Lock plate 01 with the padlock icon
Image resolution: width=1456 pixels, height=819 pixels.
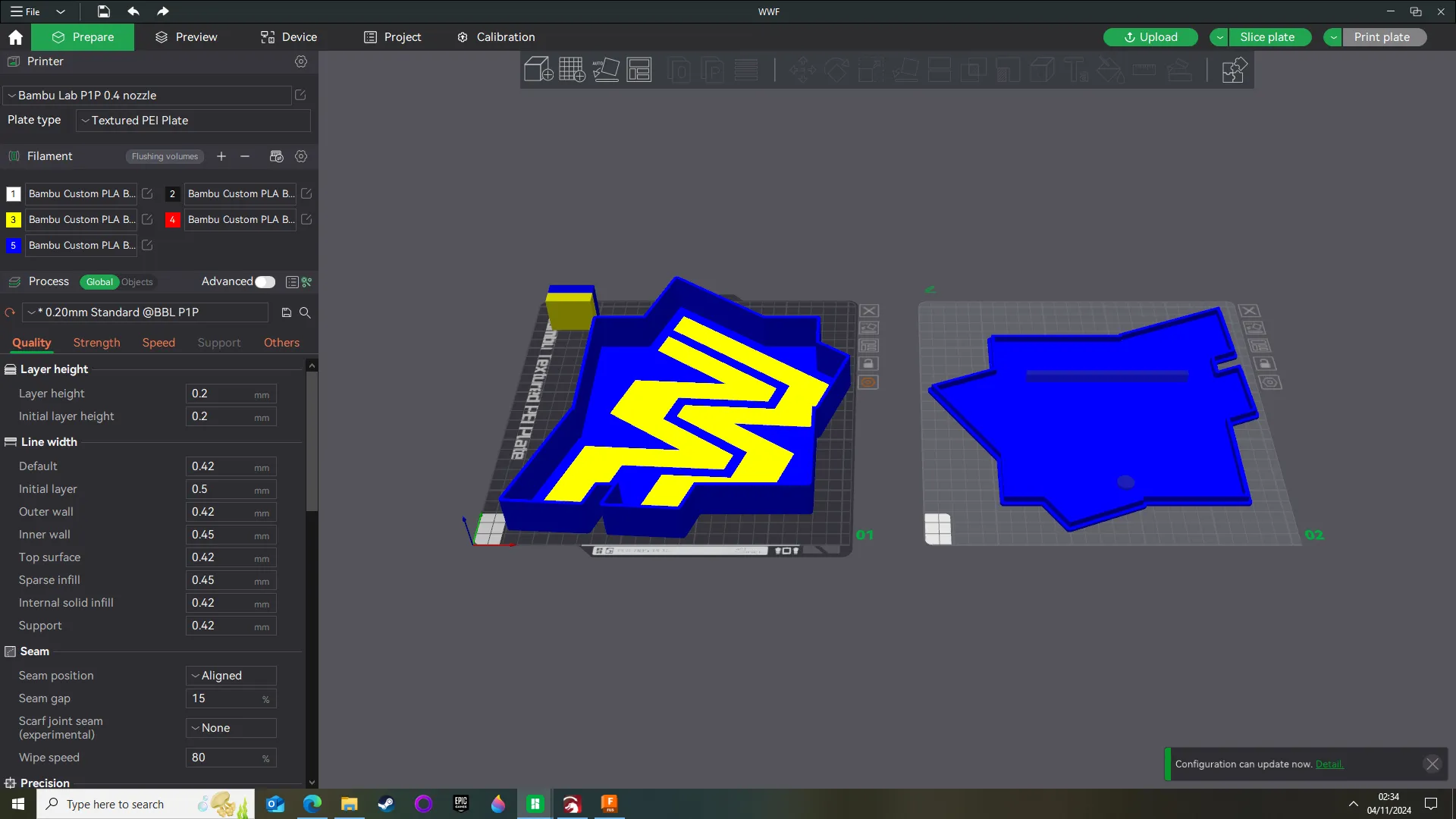point(868,364)
